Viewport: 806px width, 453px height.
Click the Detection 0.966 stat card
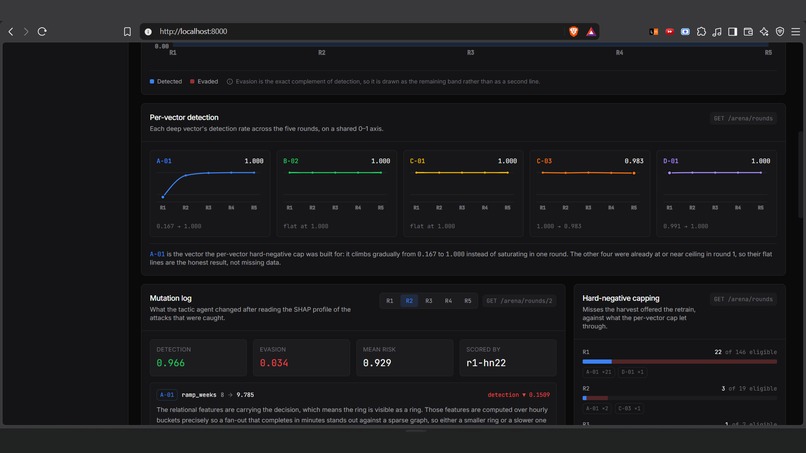(x=198, y=357)
